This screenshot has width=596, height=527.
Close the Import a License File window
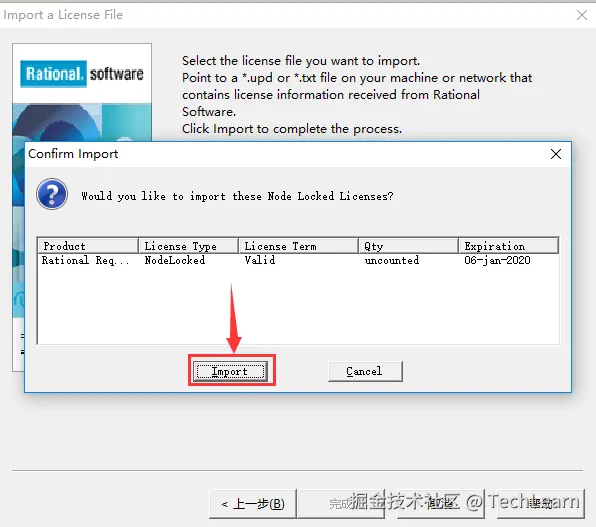coord(582,15)
